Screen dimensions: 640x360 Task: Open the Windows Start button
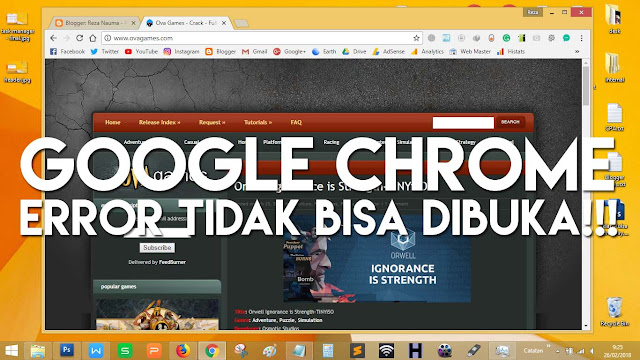click(x=12, y=350)
